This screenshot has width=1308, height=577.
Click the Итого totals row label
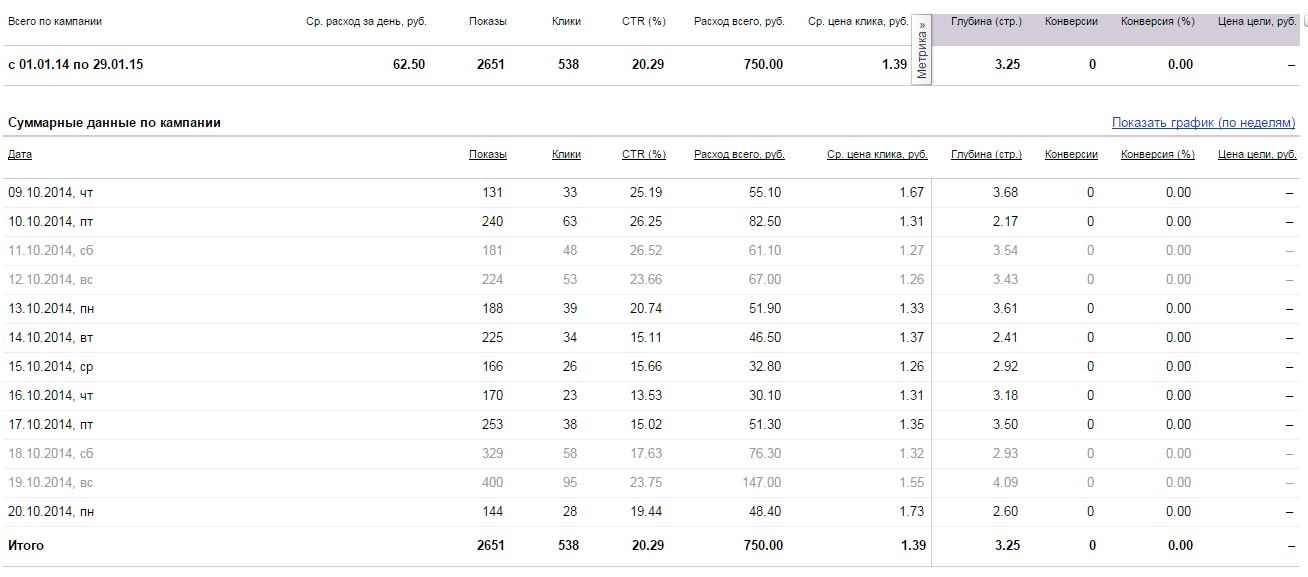[26, 546]
